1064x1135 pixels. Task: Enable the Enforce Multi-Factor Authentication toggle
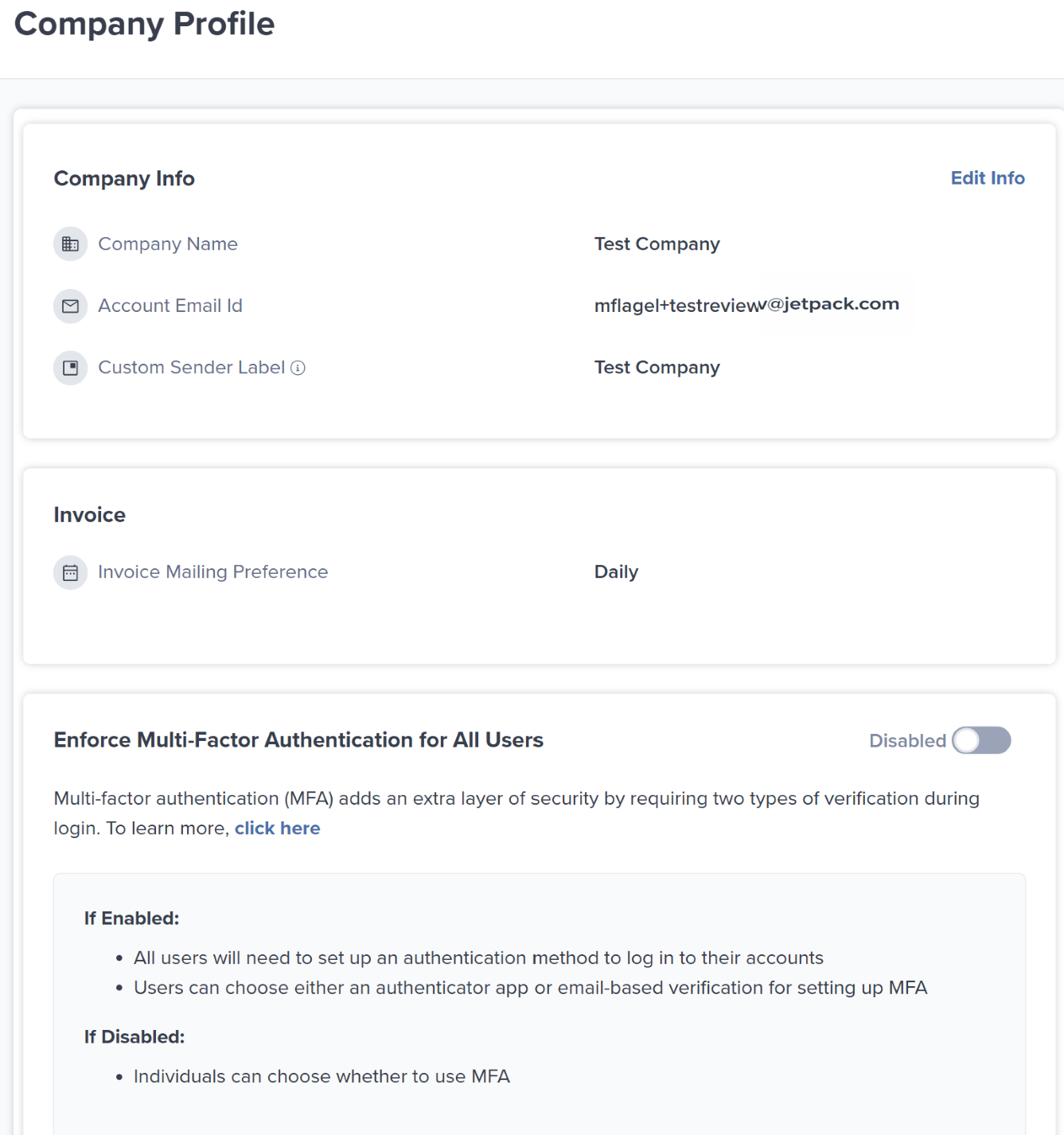980,740
